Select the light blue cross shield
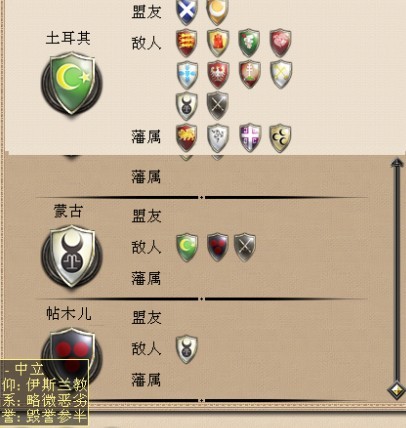 pos(187,74)
